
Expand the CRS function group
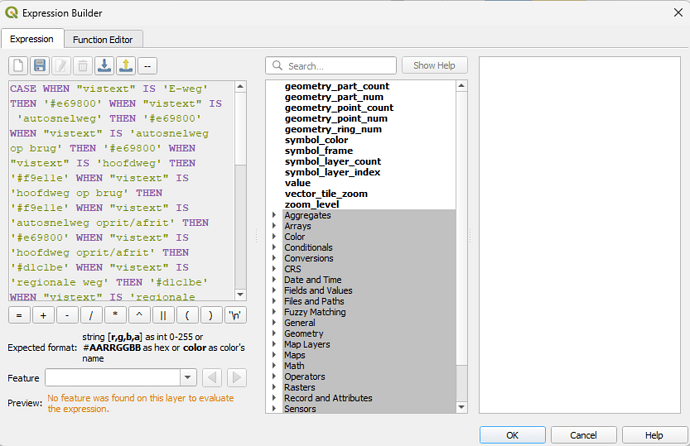point(274,269)
